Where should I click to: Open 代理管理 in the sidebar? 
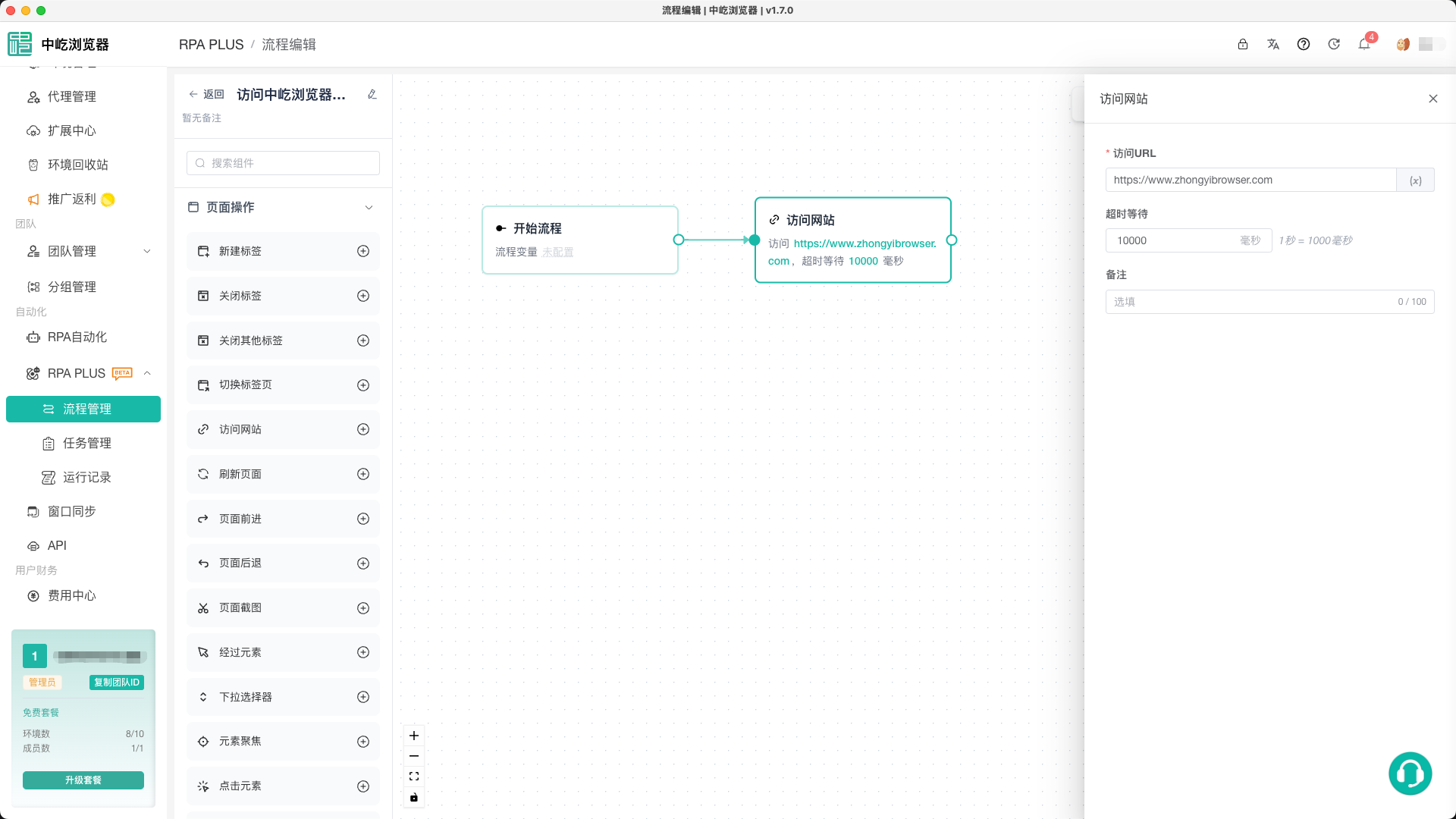72,97
